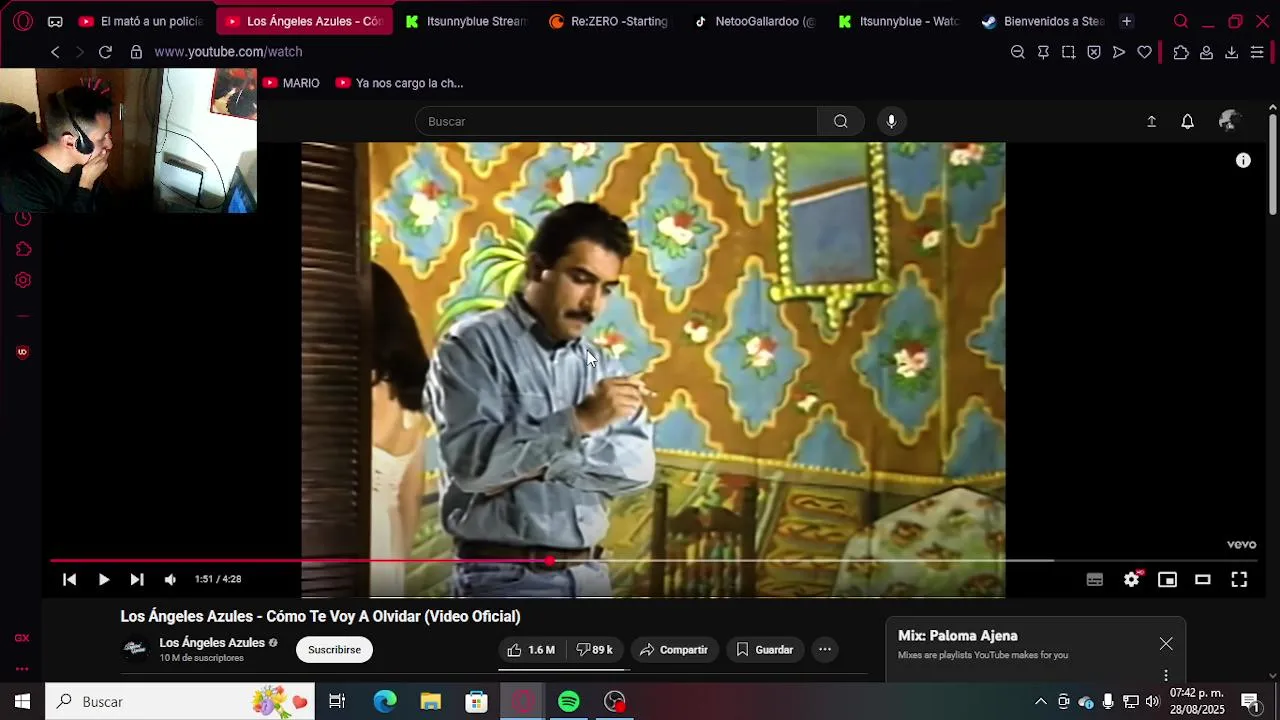Image resolution: width=1280 pixels, height=720 pixels.
Task: Open the GX control sidebar icon
Action: click(x=22, y=638)
